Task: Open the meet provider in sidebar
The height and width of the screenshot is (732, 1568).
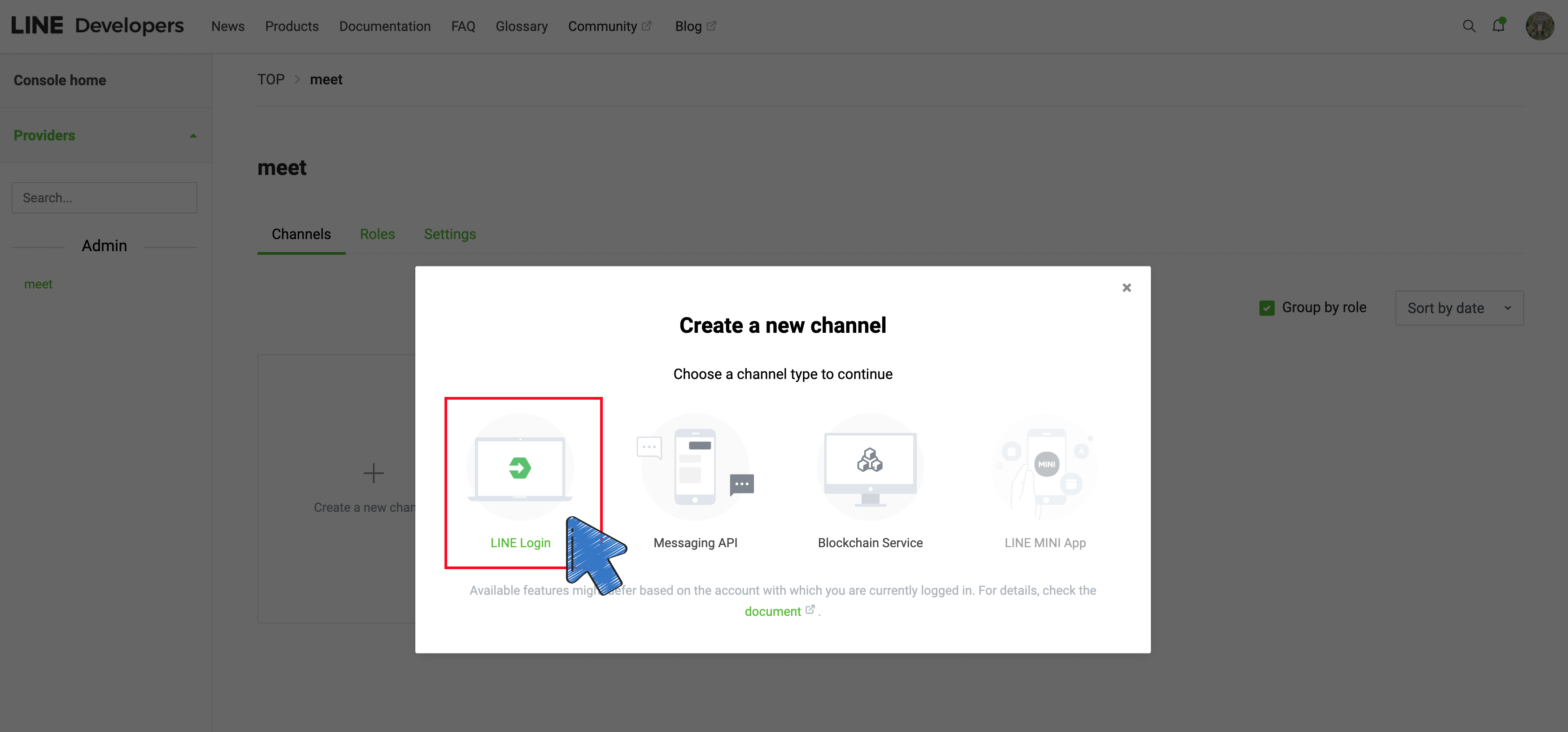Action: tap(38, 284)
